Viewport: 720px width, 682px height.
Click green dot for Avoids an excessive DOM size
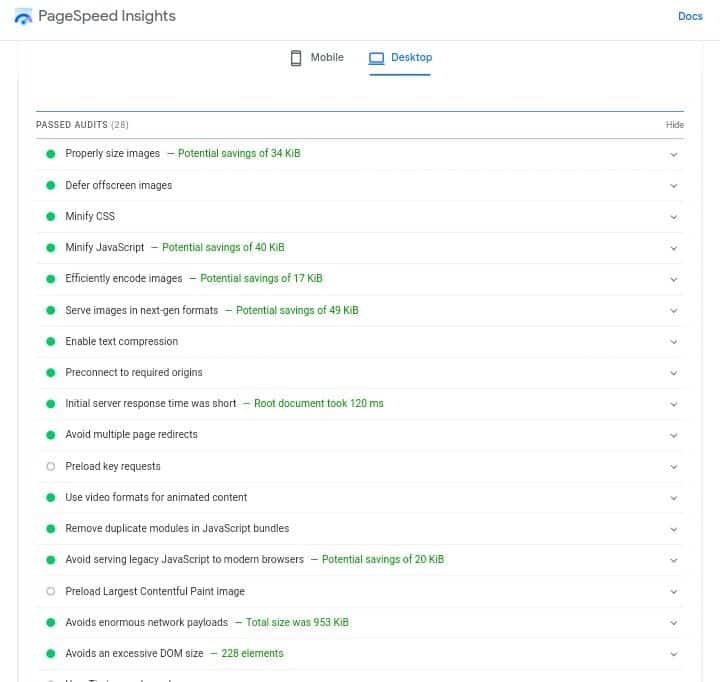coord(51,654)
